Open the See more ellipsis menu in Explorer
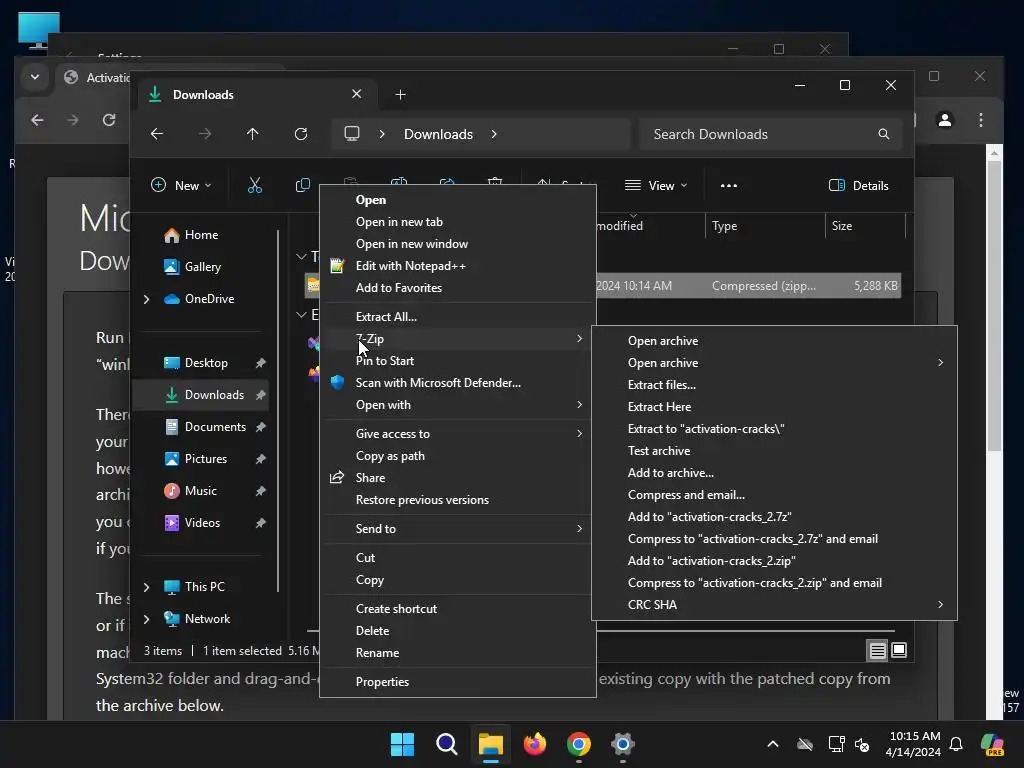Screen dimensions: 1024x768 click(x=729, y=185)
